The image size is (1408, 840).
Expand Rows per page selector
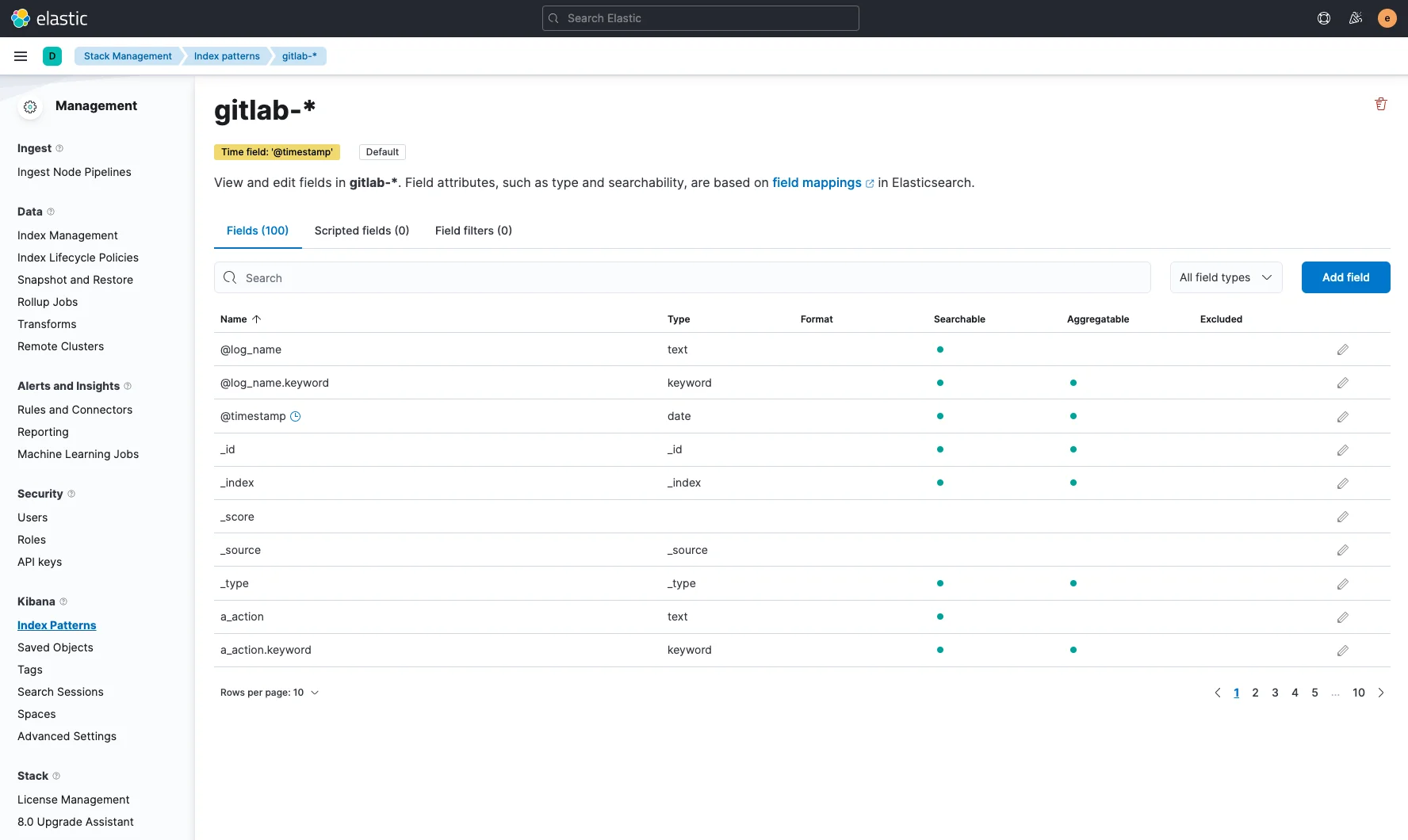(x=270, y=693)
